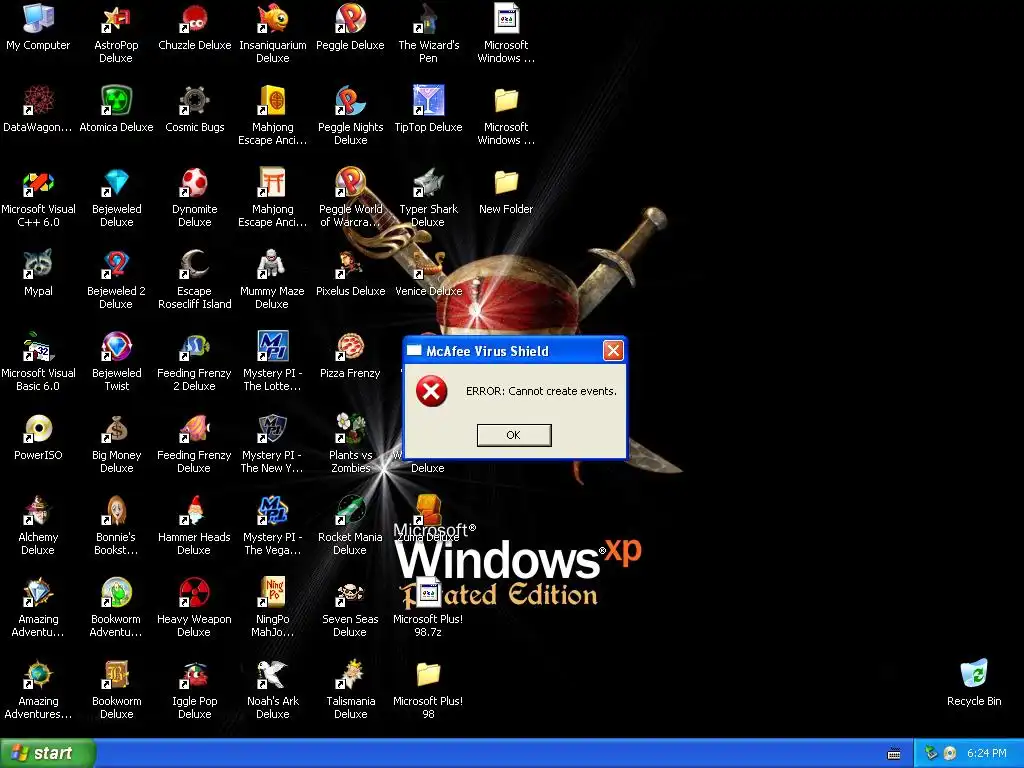Click the Plants vs Zombies icon

pyautogui.click(x=350, y=429)
